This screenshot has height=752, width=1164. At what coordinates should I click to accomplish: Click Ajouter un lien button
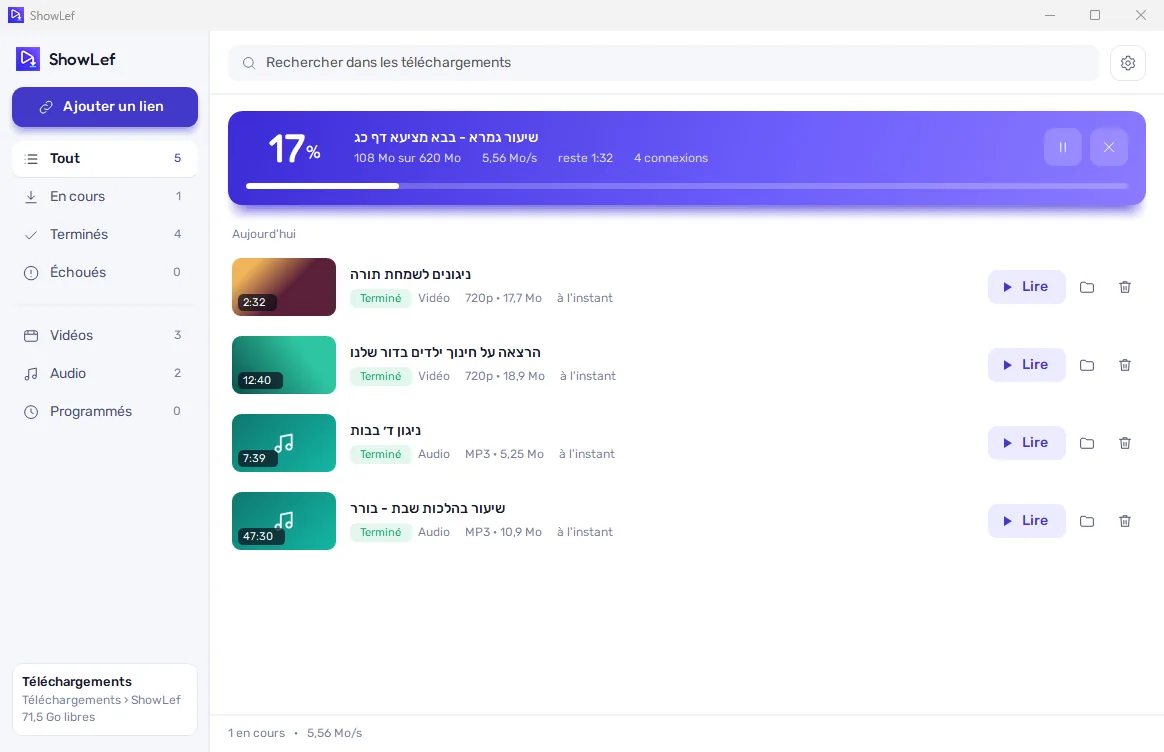point(105,107)
